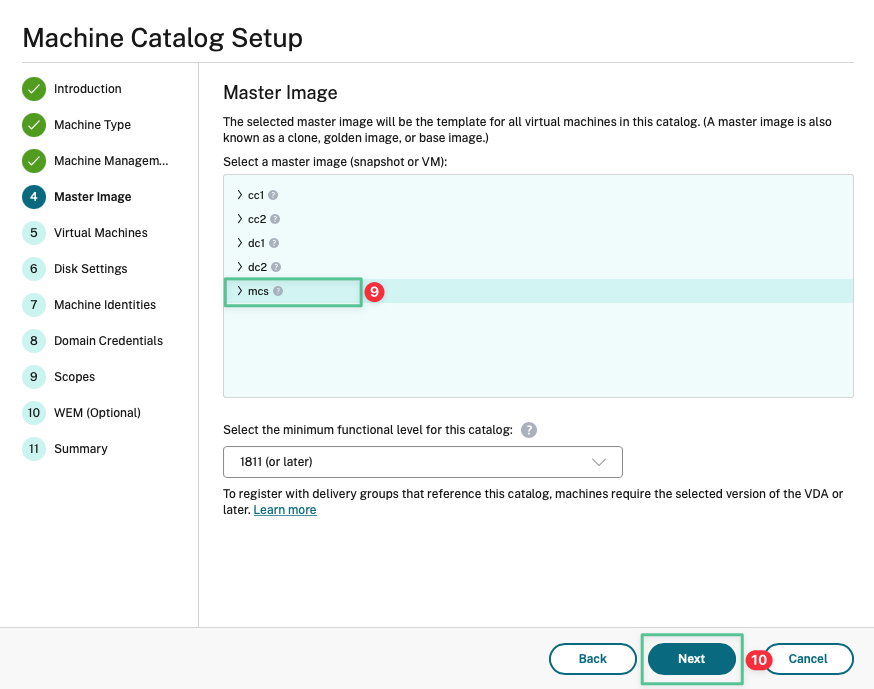The width and height of the screenshot is (874, 689).
Task: Click the green checkmark beside Machine Type
Action: [x=34, y=125]
